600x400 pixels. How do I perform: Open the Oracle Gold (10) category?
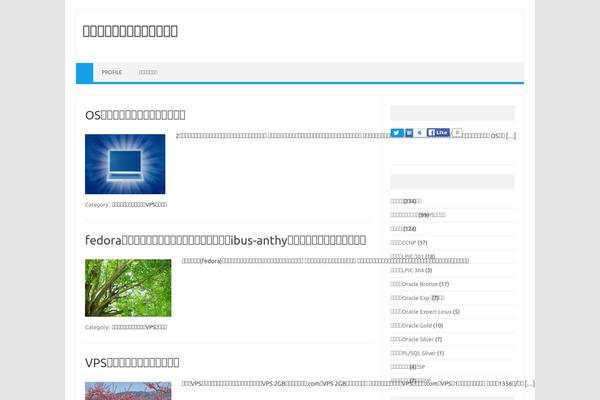pos(416,325)
